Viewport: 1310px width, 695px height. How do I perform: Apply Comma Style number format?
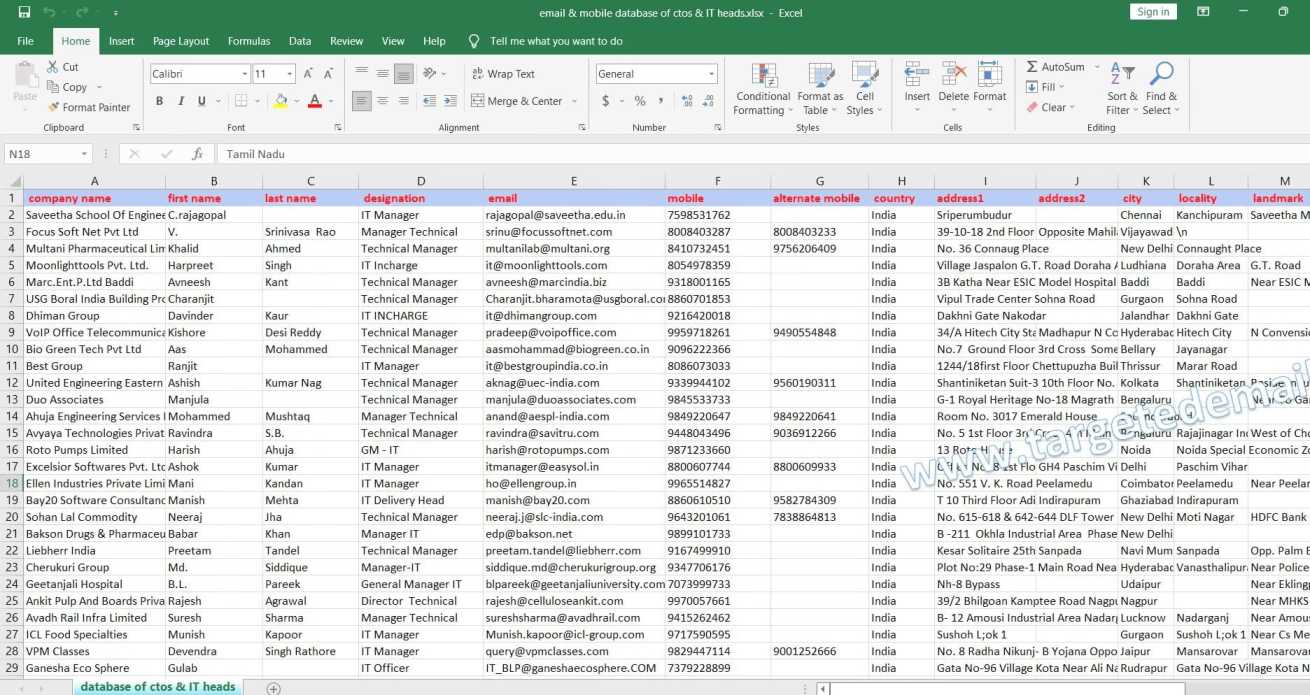(x=661, y=101)
